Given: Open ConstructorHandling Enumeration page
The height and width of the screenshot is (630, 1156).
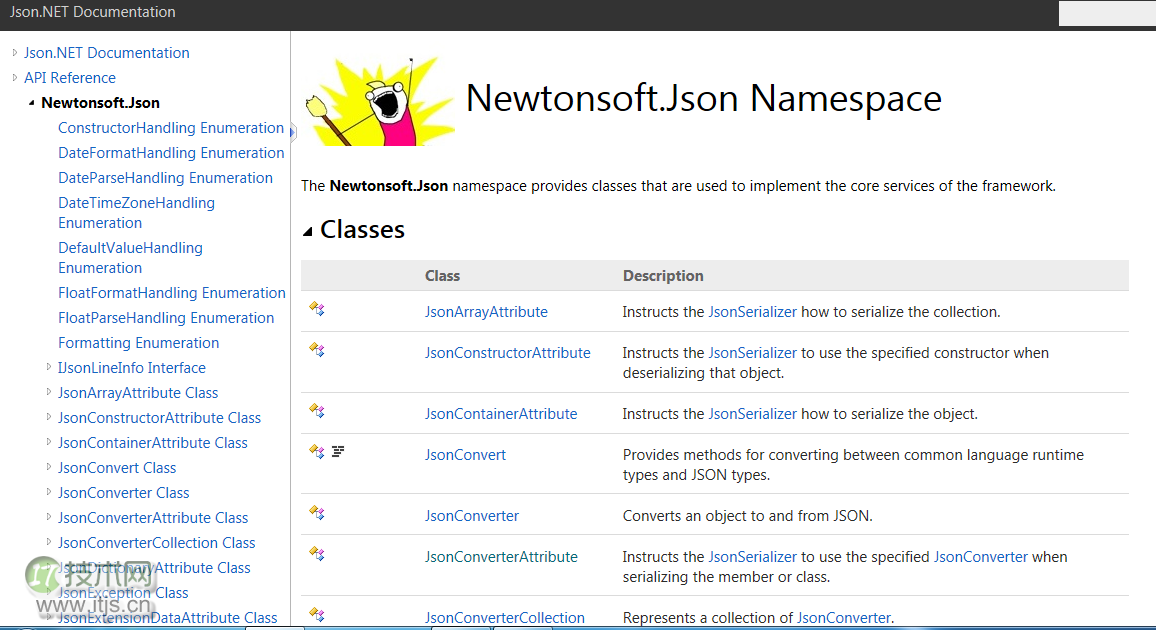Looking at the screenshot, I should coord(171,128).
